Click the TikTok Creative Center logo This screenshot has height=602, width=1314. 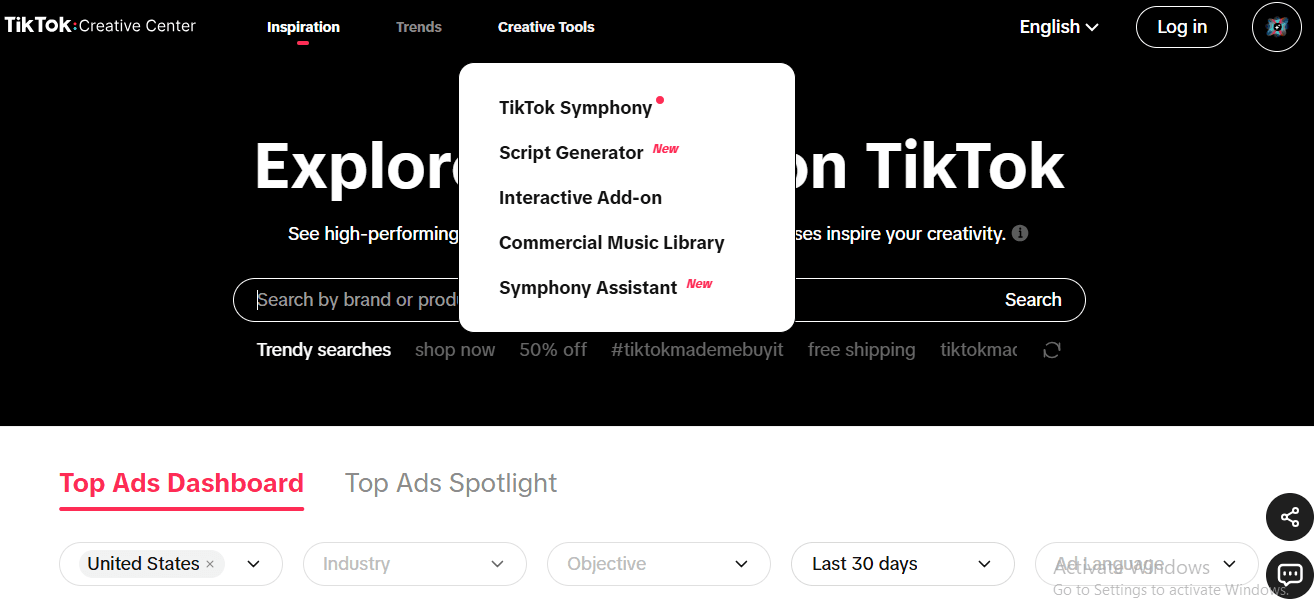click(x=100, y=26)
